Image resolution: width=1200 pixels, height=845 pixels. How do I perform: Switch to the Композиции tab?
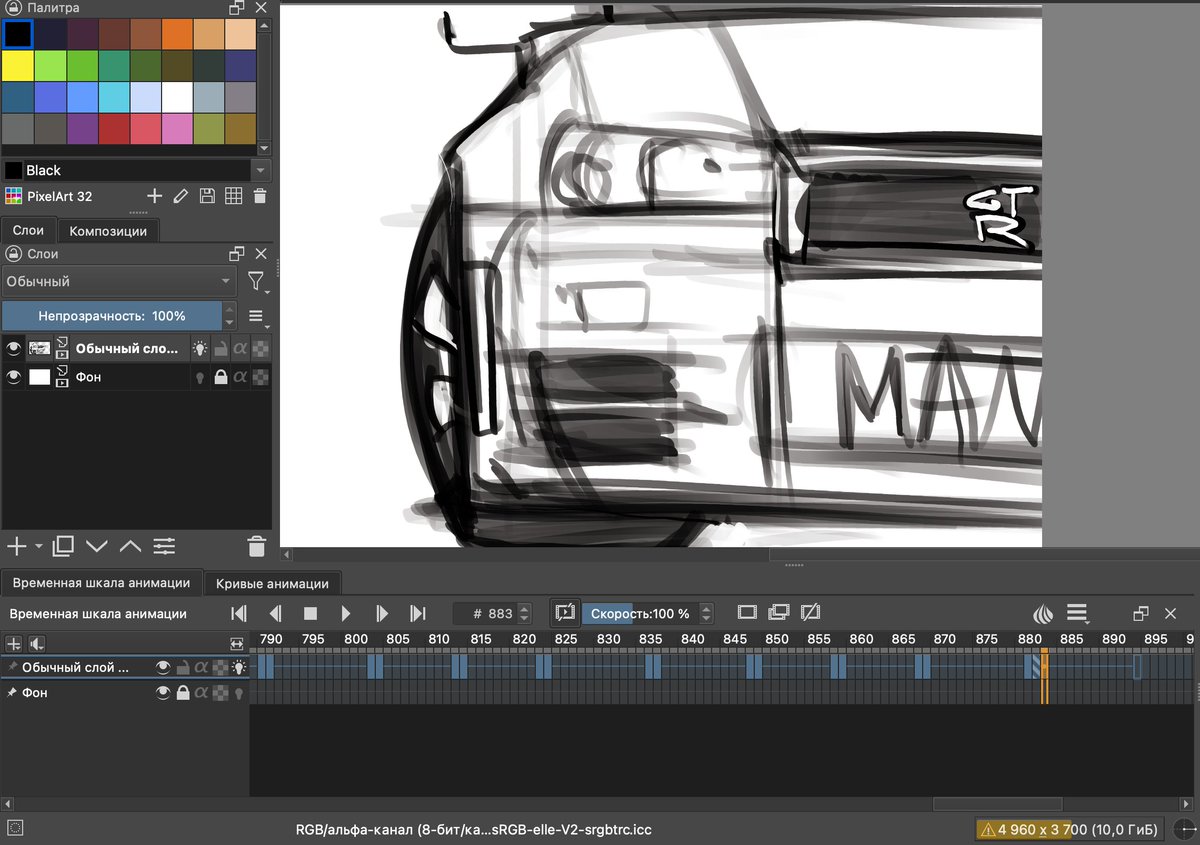click(108, 231)
